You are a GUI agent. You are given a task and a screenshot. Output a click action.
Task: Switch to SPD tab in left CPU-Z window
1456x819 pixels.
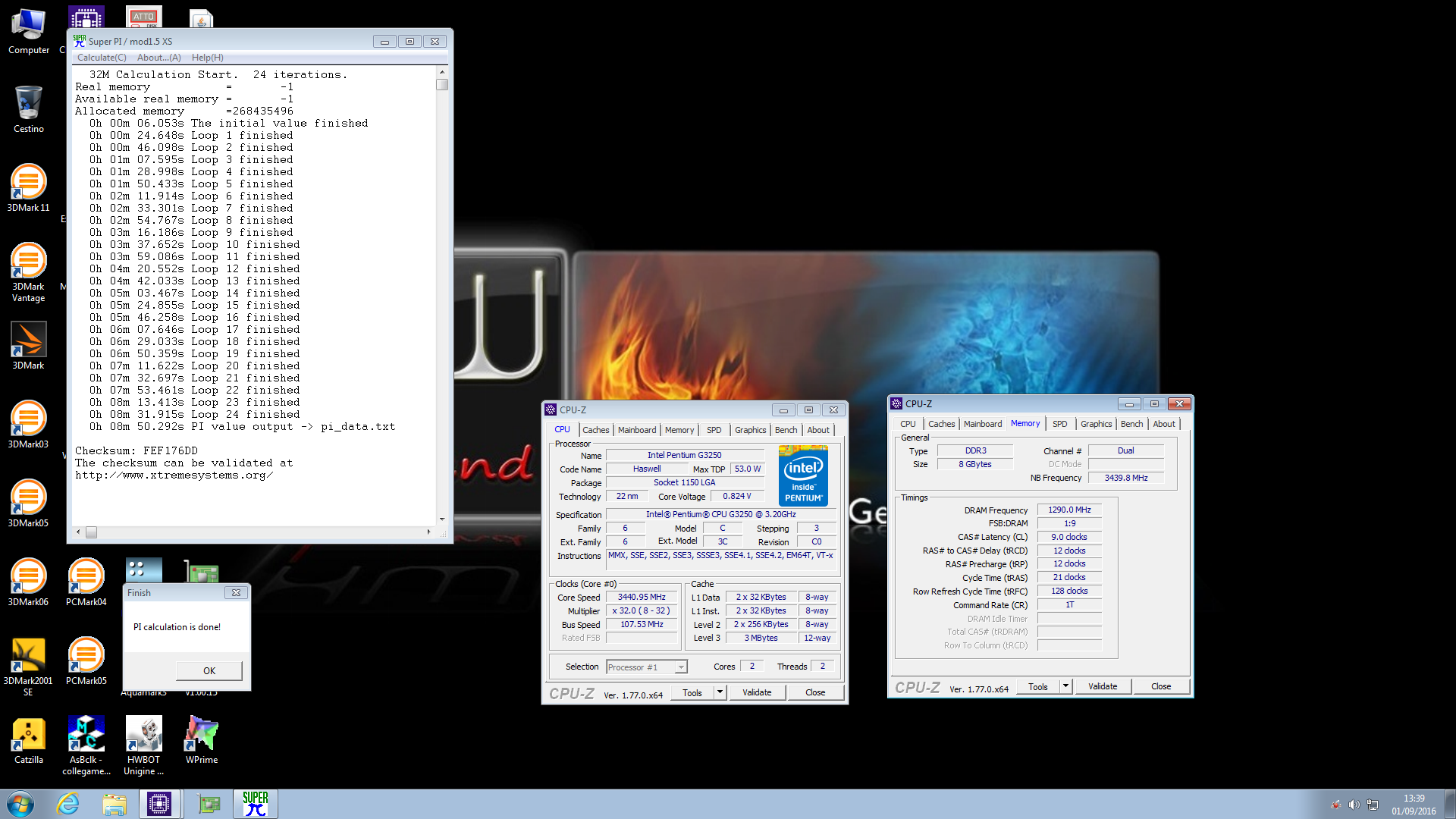[x=714, y=430]
